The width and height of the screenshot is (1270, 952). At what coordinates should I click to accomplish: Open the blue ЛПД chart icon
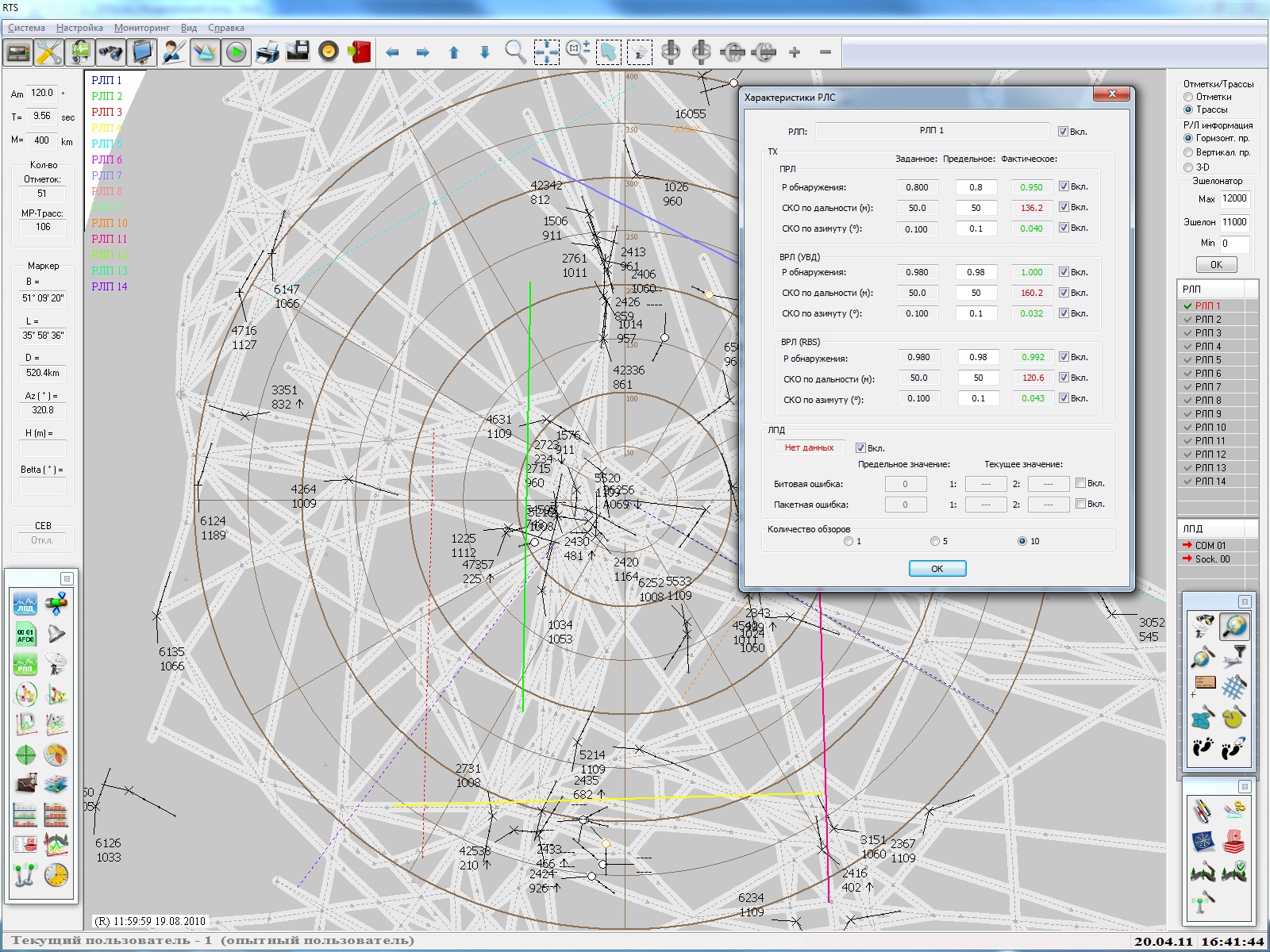point(25,604)
